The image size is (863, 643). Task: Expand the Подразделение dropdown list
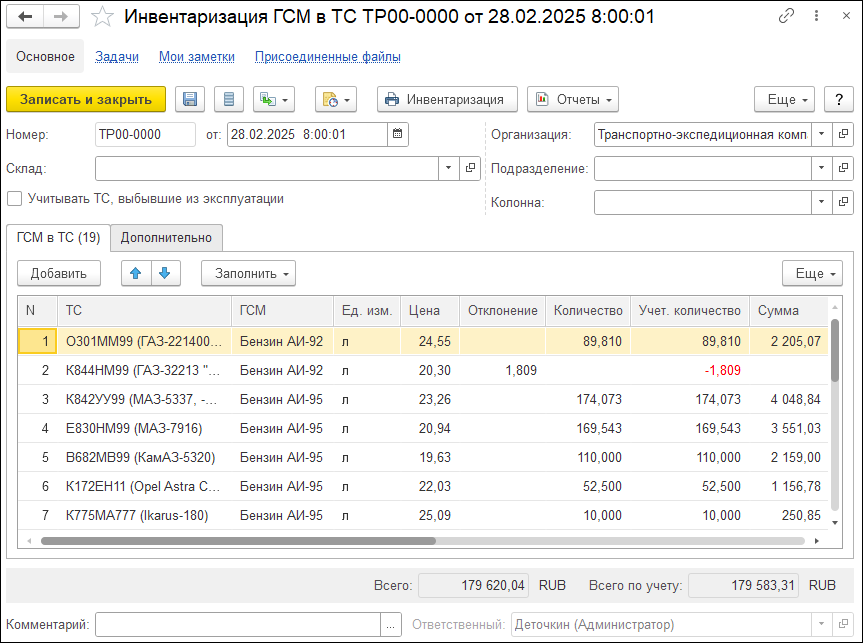[x=822, y=168]
